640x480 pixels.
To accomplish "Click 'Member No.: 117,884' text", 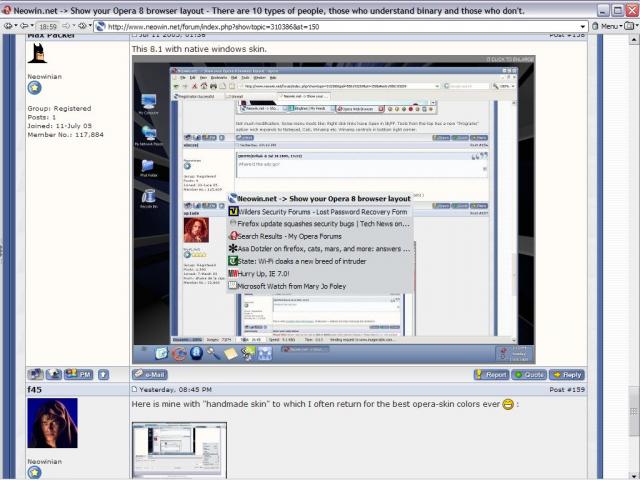I will pyautogui.click(x=65, y=135).
